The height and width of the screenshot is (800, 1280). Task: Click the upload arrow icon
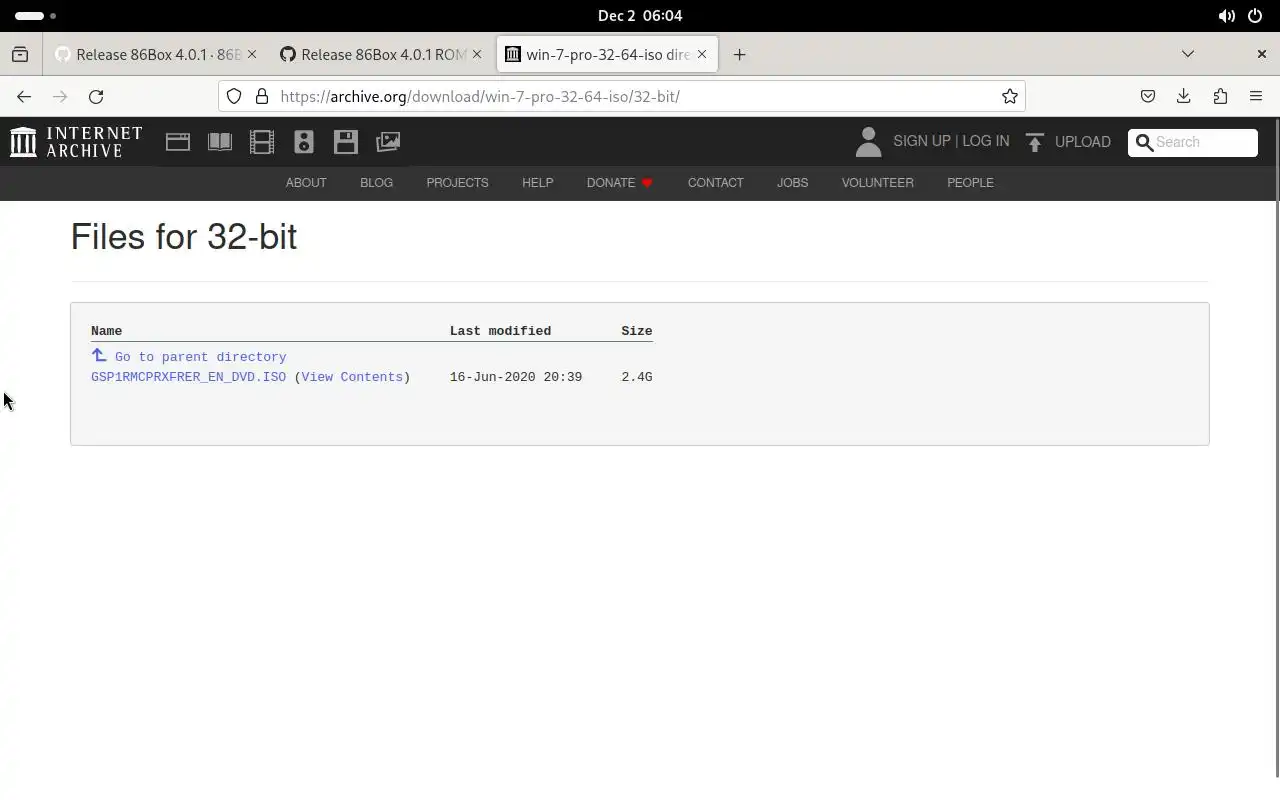pos(1035,142)
